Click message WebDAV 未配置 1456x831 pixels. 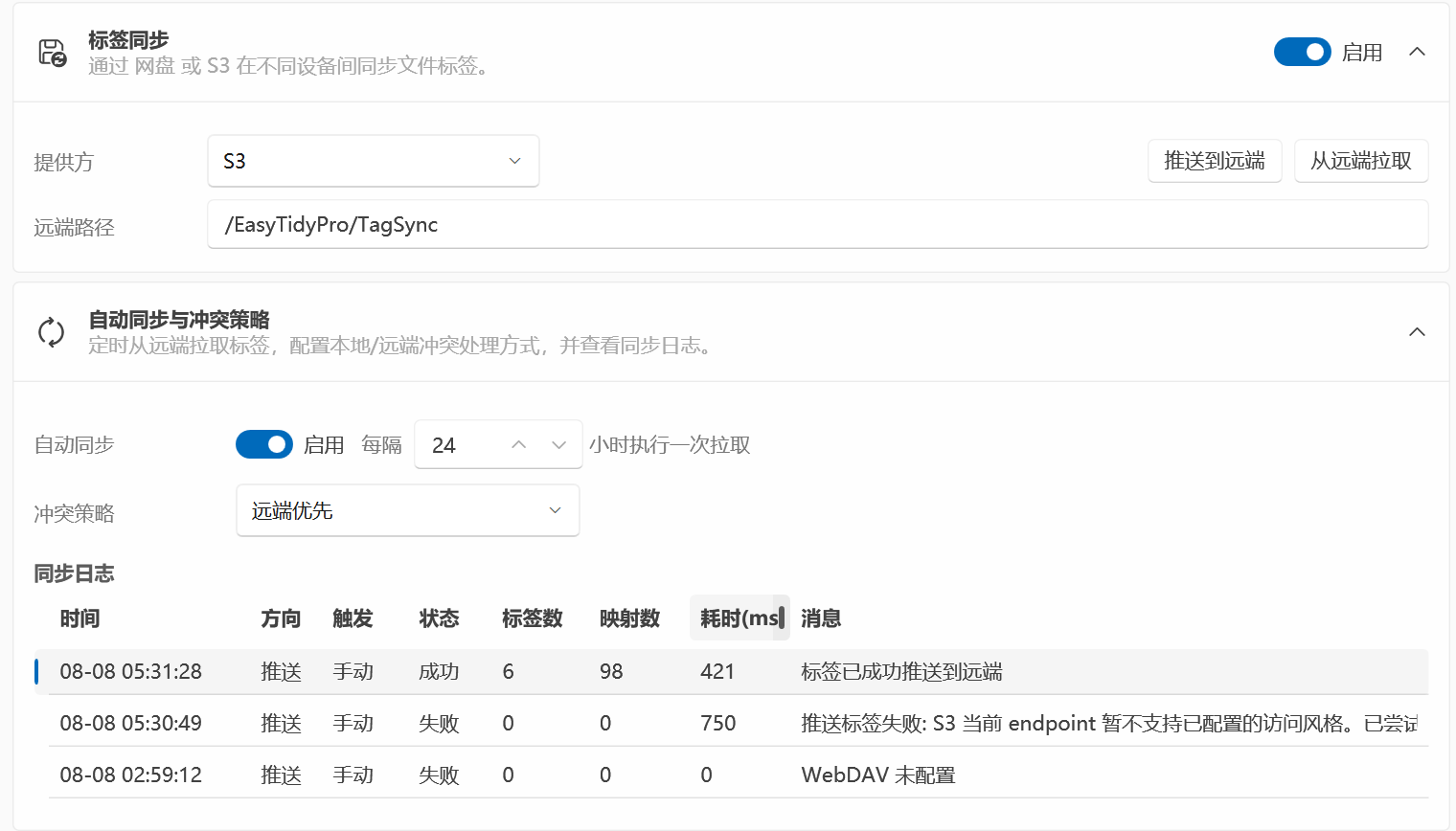tap(878, 775)
